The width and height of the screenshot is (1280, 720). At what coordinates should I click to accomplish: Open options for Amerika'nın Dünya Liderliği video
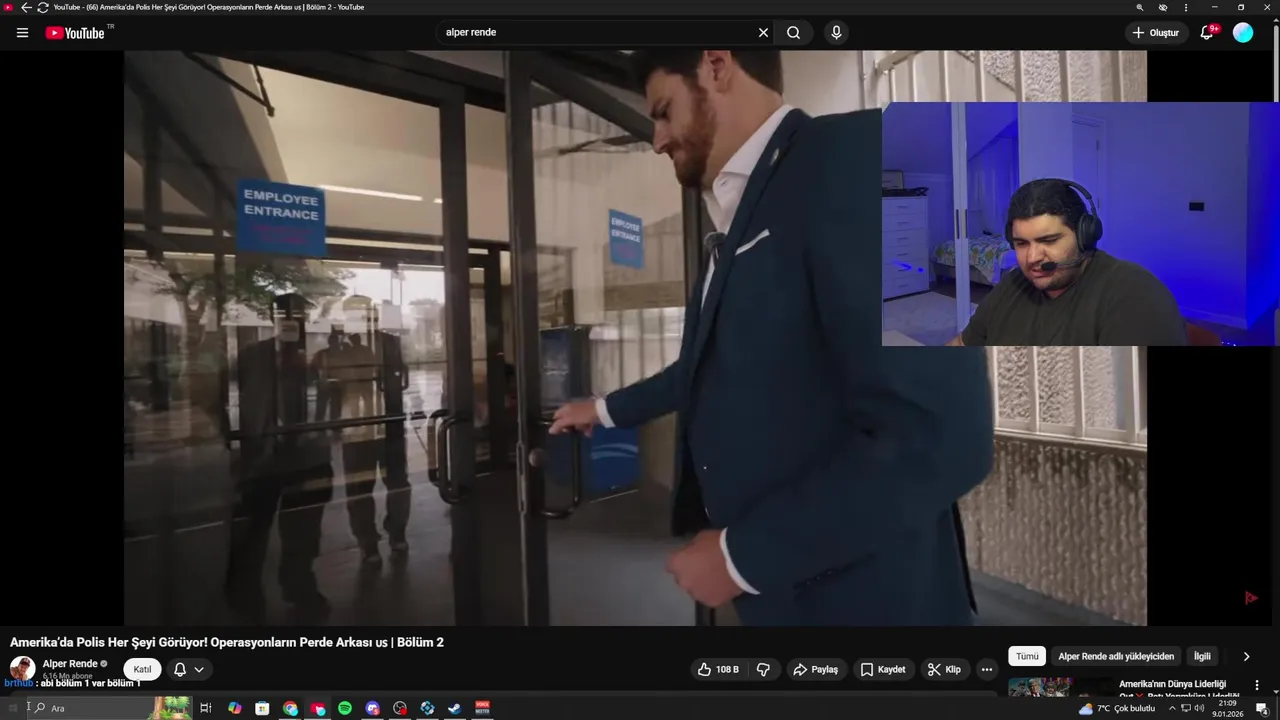1257,685
